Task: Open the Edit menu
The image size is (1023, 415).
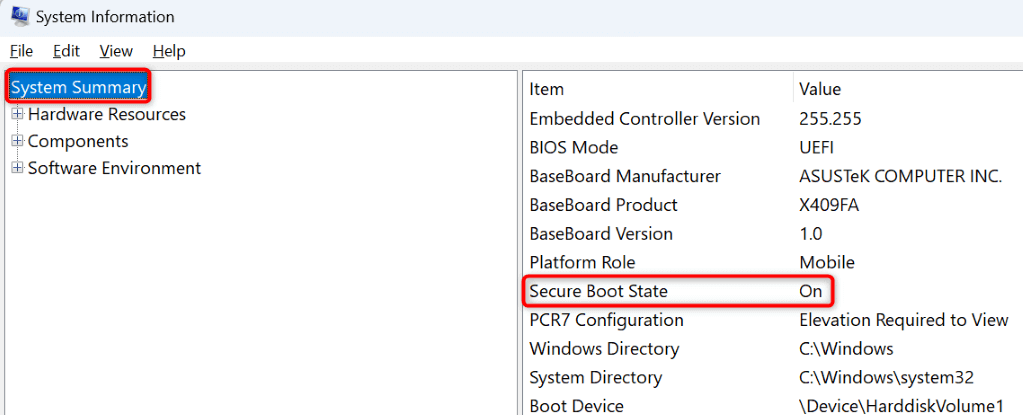Action: pos(66,51)
